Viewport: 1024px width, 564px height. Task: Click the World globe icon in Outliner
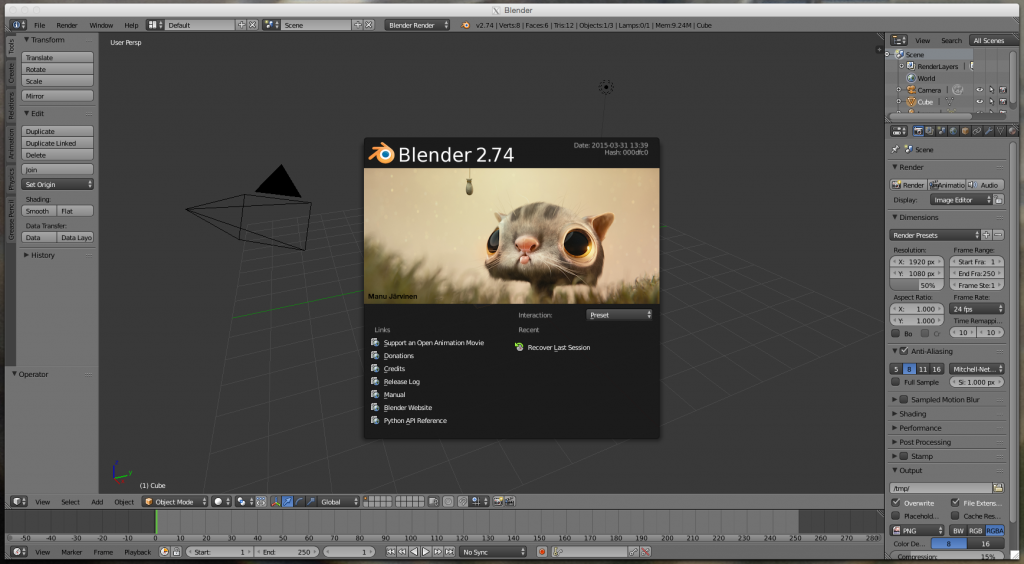911,78
